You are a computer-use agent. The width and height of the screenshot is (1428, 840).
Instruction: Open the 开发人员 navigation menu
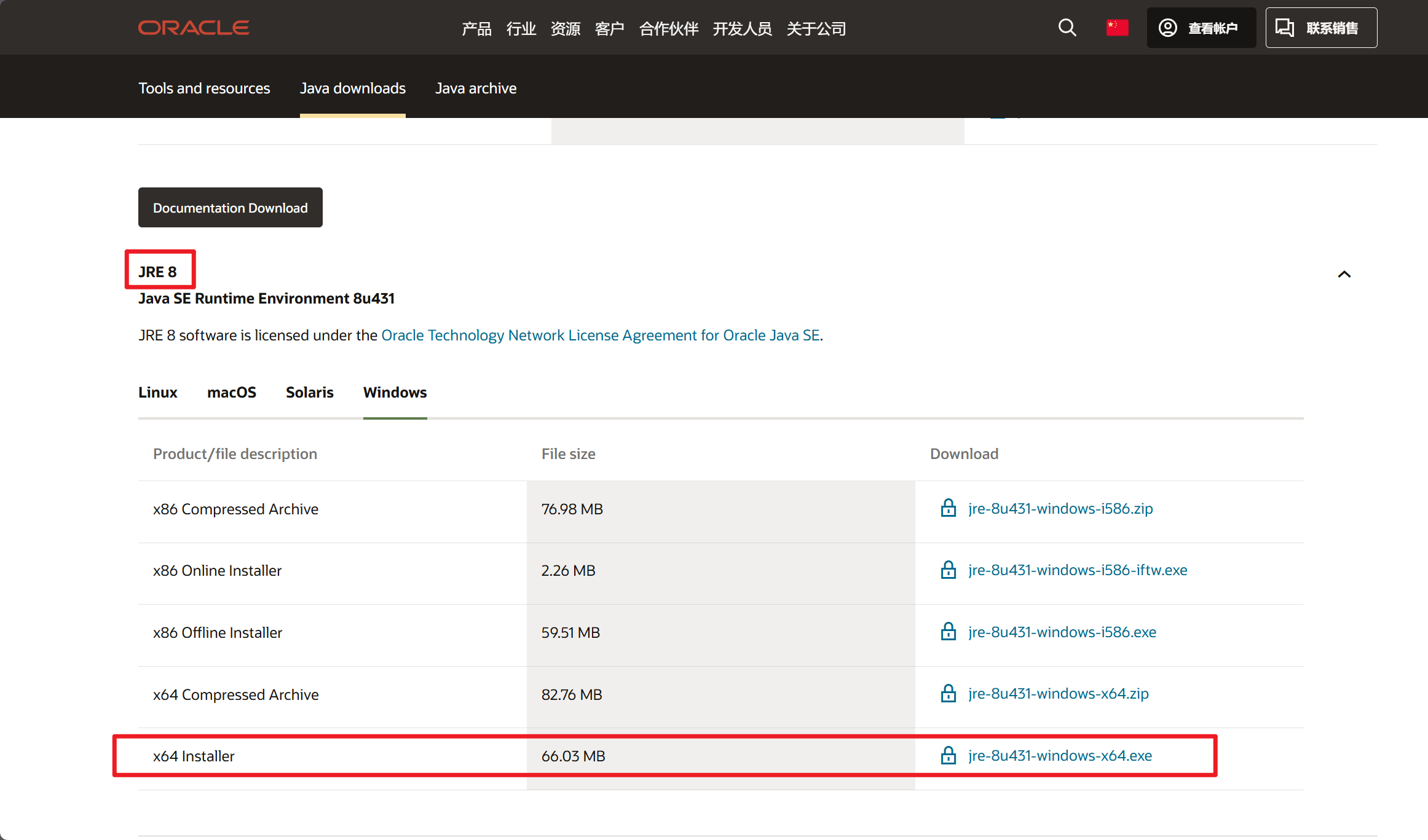742,28
